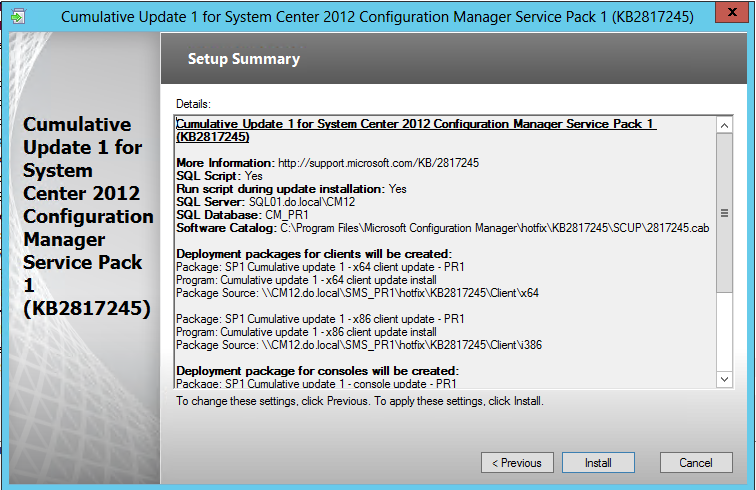Click the 'To change these settings' instruction text

(360, 401)
